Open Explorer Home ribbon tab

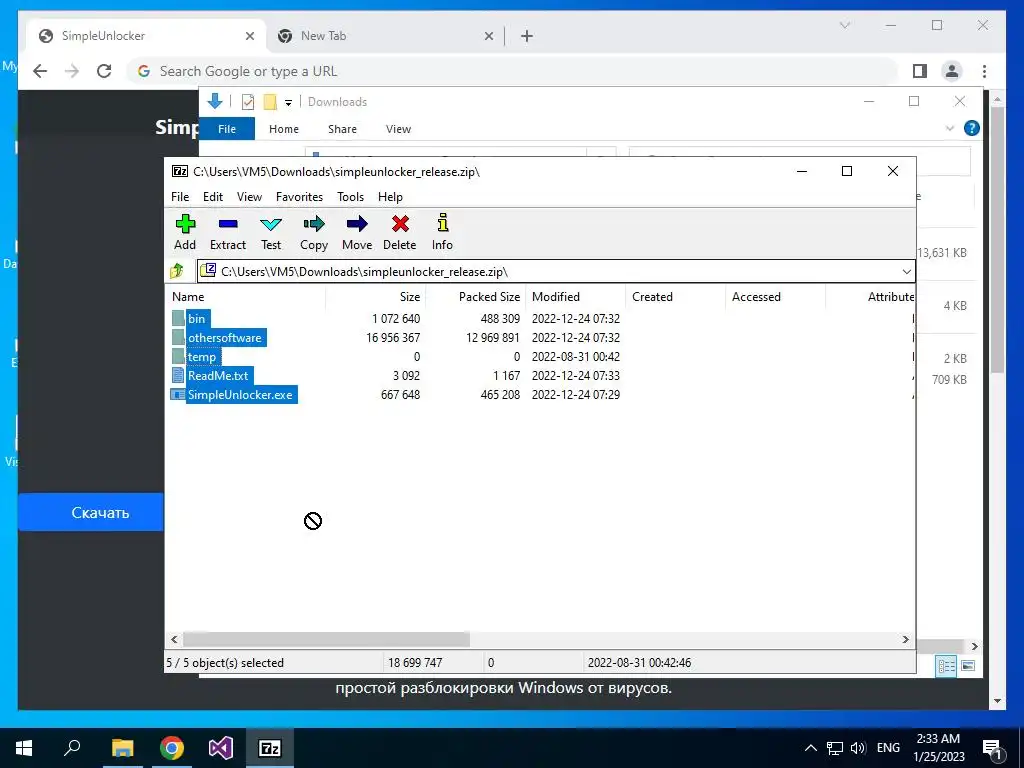click(283, 129)
